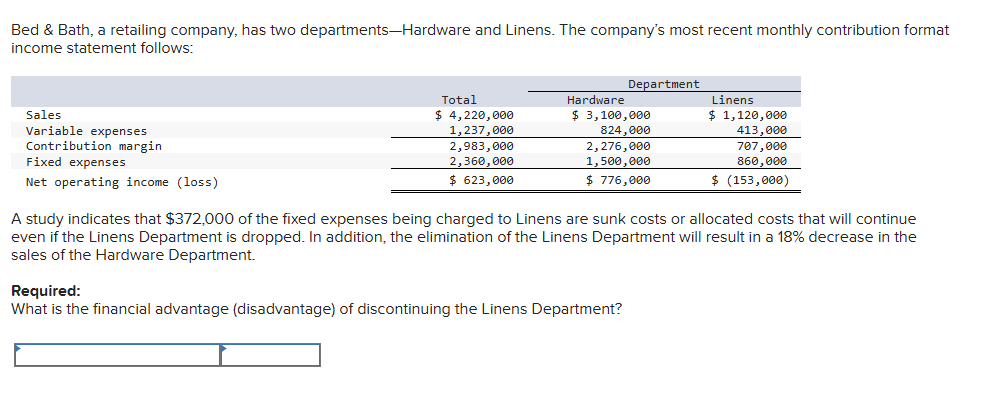Click the $372,000 amount in the paragraph
Image resolution: width=1006 pixels, height=407 pixels.
[200, 220]
